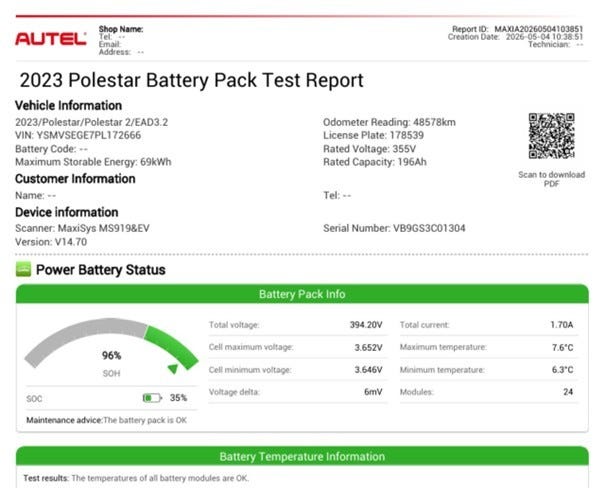This screenshot has width=605, height=488.
Task: Click the Customer Information heading
Action: click(x=75, y=179)
